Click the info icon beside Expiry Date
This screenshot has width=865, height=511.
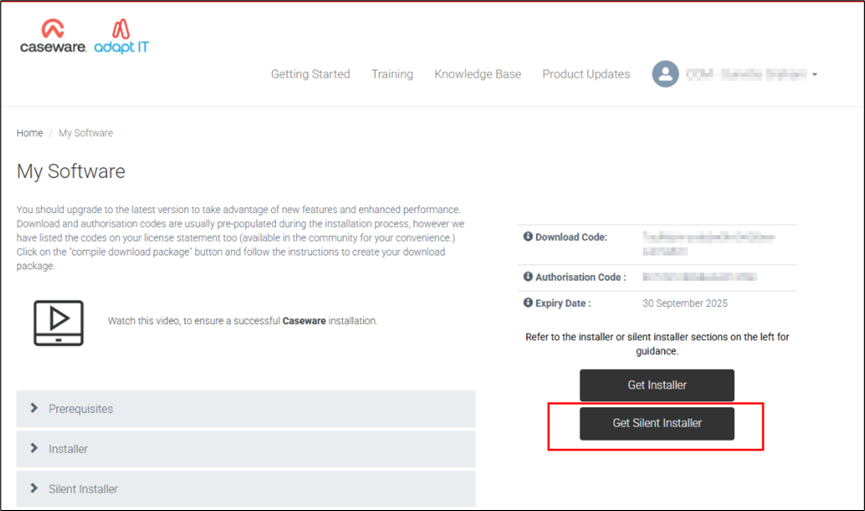click(528, 303)
